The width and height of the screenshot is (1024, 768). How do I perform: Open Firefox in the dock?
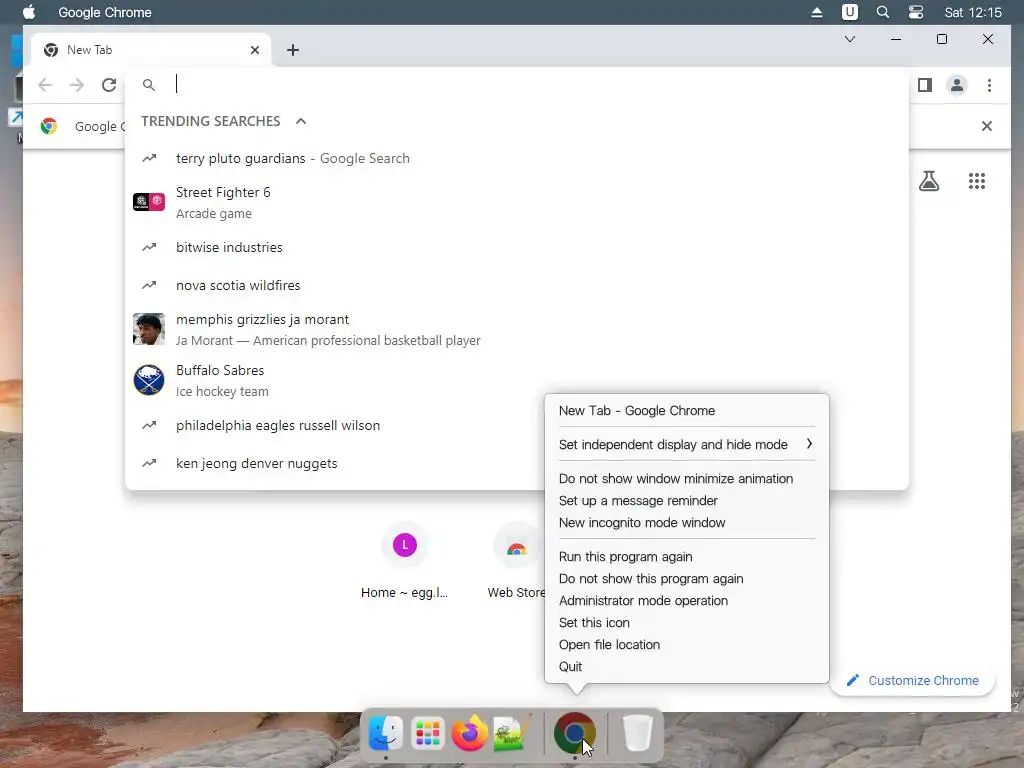pos(470,733)
